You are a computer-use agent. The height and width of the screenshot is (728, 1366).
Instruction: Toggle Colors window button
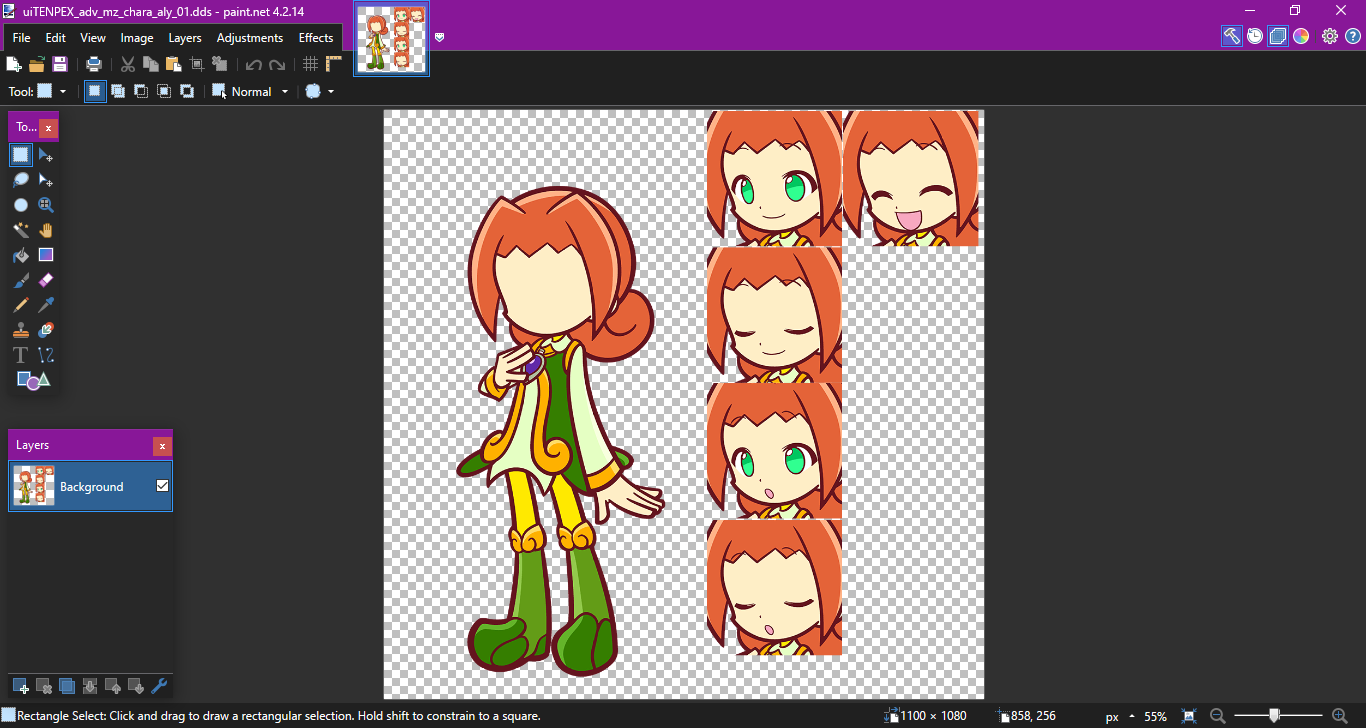(x=1301, y=36)
